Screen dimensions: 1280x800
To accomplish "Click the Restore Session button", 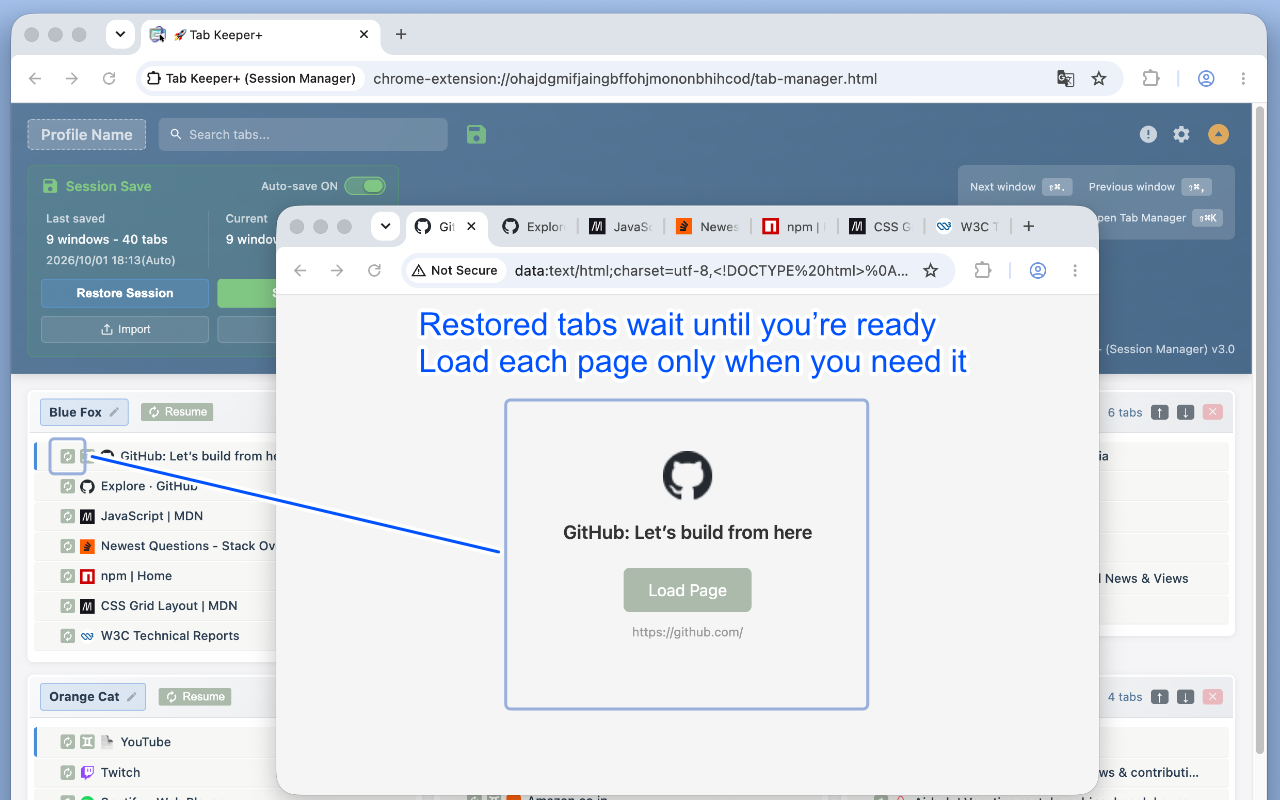I will pos(125,293).
